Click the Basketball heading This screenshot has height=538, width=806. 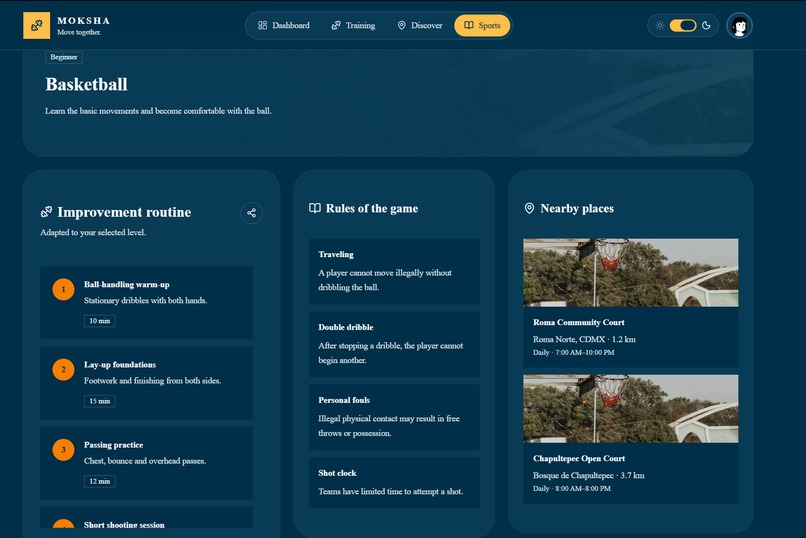86,84
